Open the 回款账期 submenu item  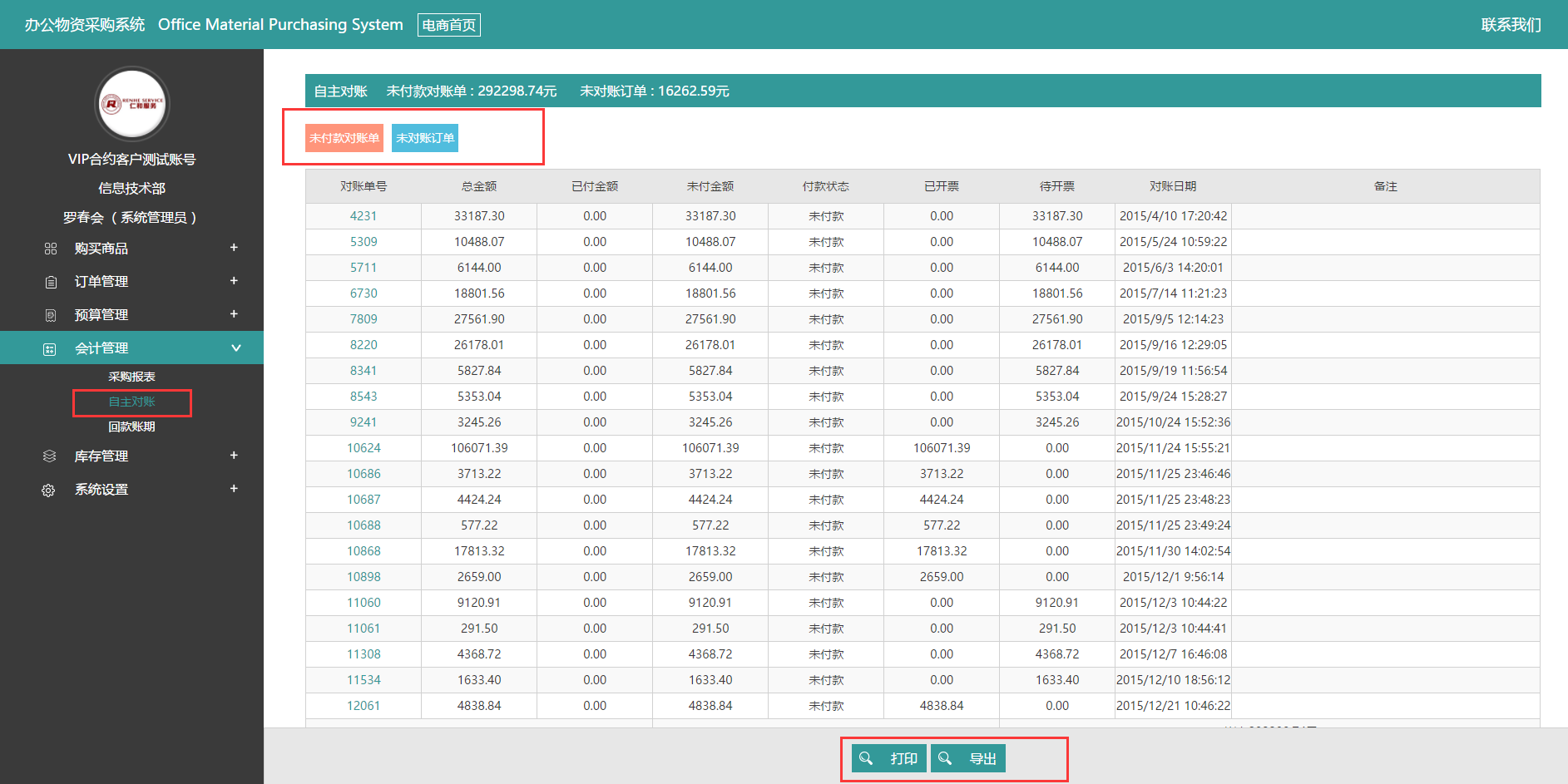[x=131, y=427]
